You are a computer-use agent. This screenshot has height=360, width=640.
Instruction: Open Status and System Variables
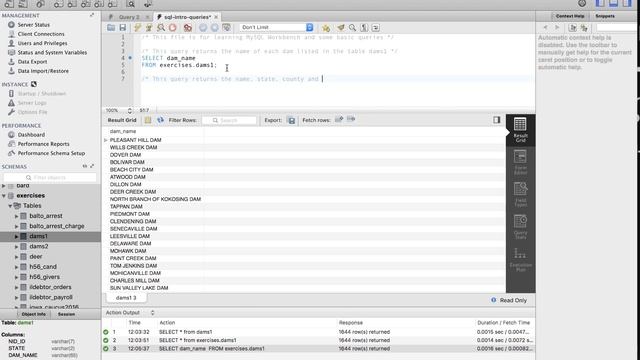coord(52,52)
